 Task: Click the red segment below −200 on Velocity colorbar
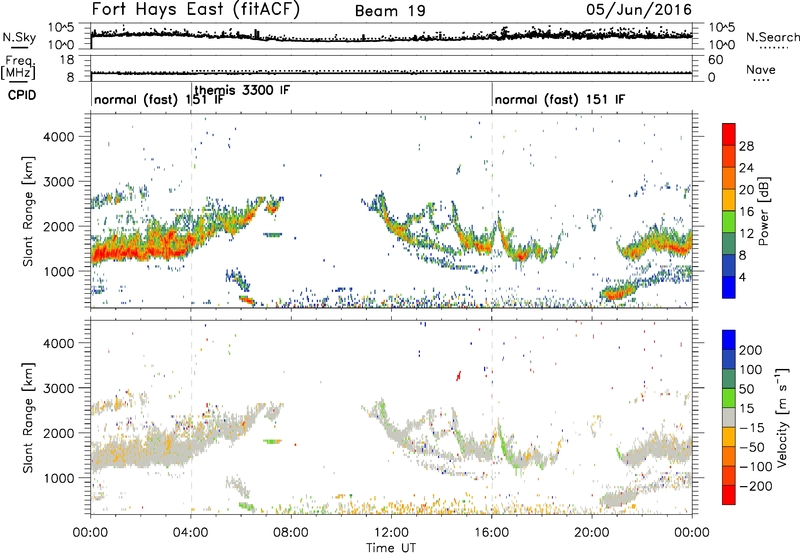[x=729, y=495]
